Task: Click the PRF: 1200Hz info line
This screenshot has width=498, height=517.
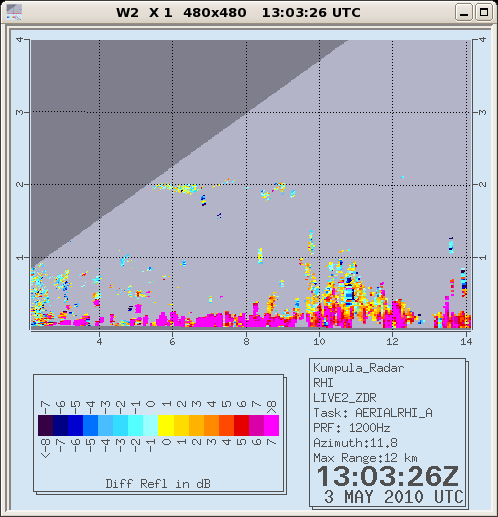Action: [352, 428]
